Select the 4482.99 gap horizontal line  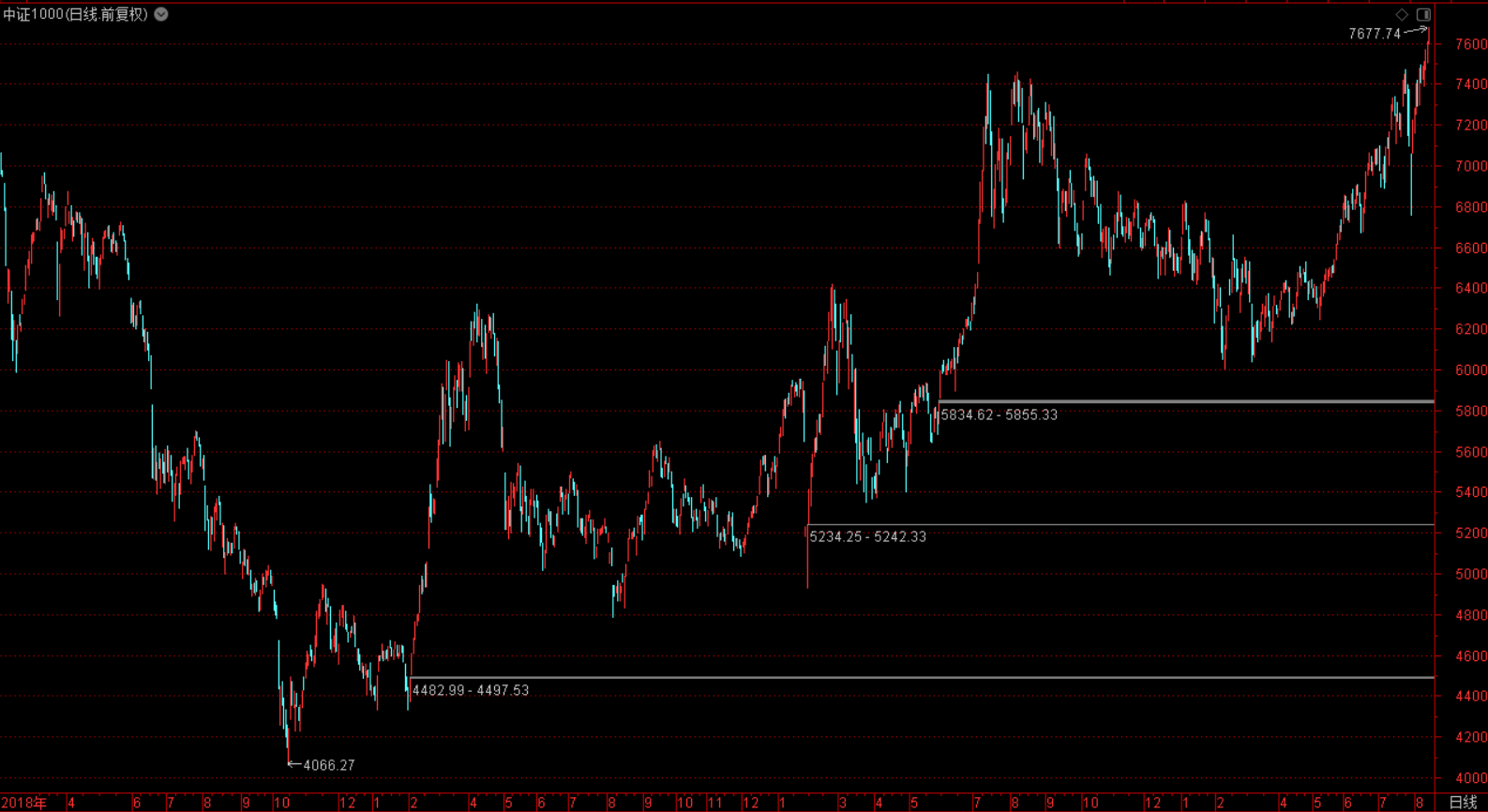(x=923, y=677)
